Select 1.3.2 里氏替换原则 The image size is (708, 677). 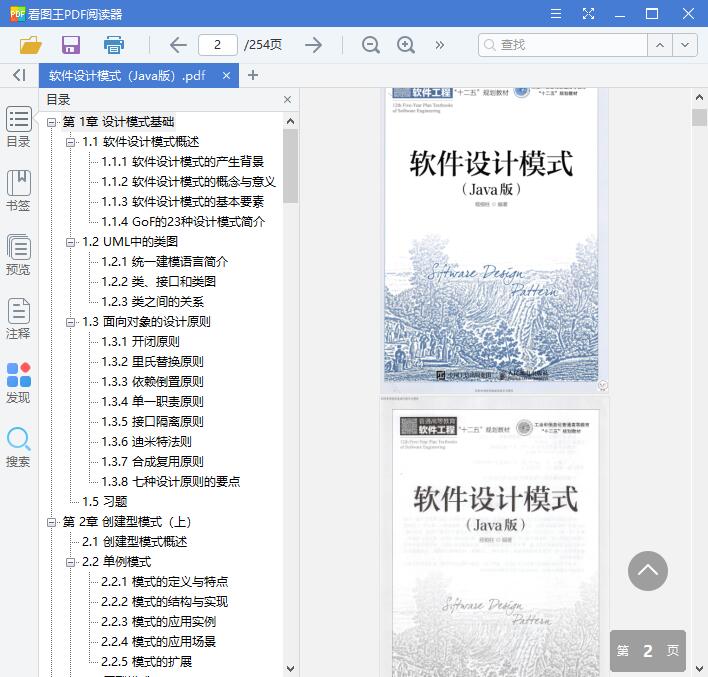click(x=152, y=361)
